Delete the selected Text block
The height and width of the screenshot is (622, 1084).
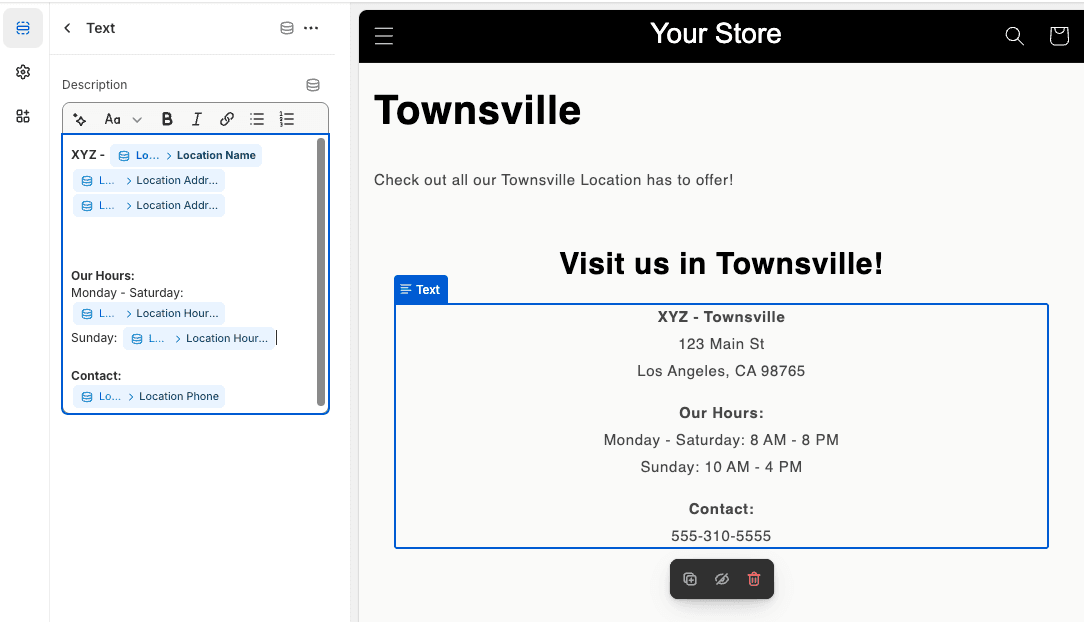point(754,579)
